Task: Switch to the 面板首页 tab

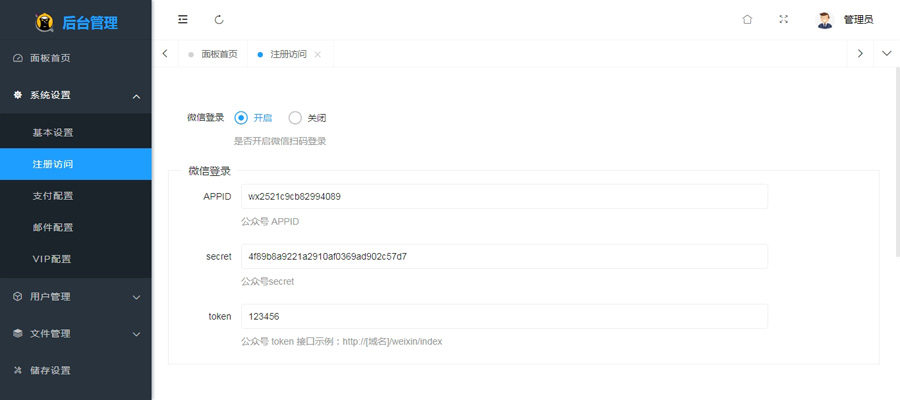Action: click(218, 54)
